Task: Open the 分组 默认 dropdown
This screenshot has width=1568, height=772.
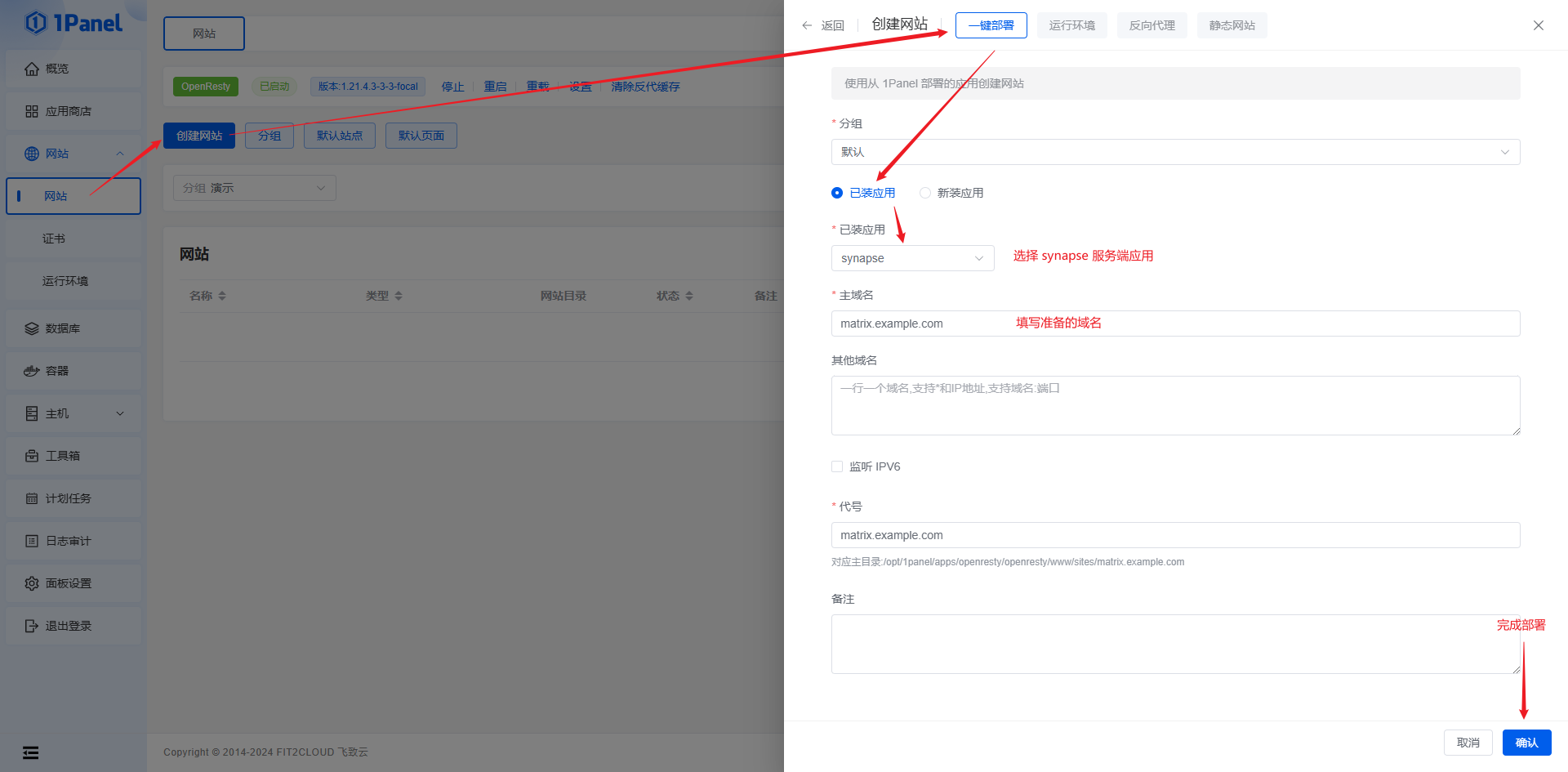Action: point(1175,152)
